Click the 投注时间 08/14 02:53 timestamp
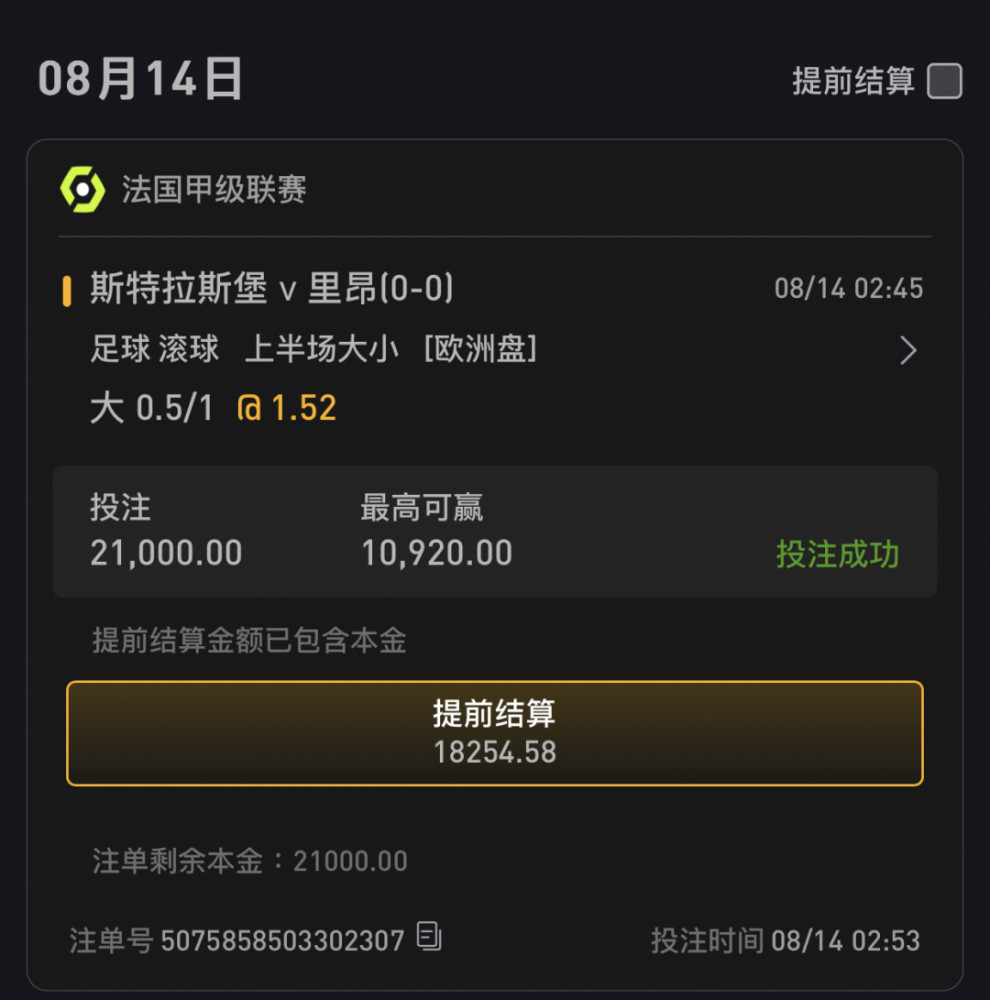Image resolution: width=990 pixels, height=1000 pixels. point(785,941)
